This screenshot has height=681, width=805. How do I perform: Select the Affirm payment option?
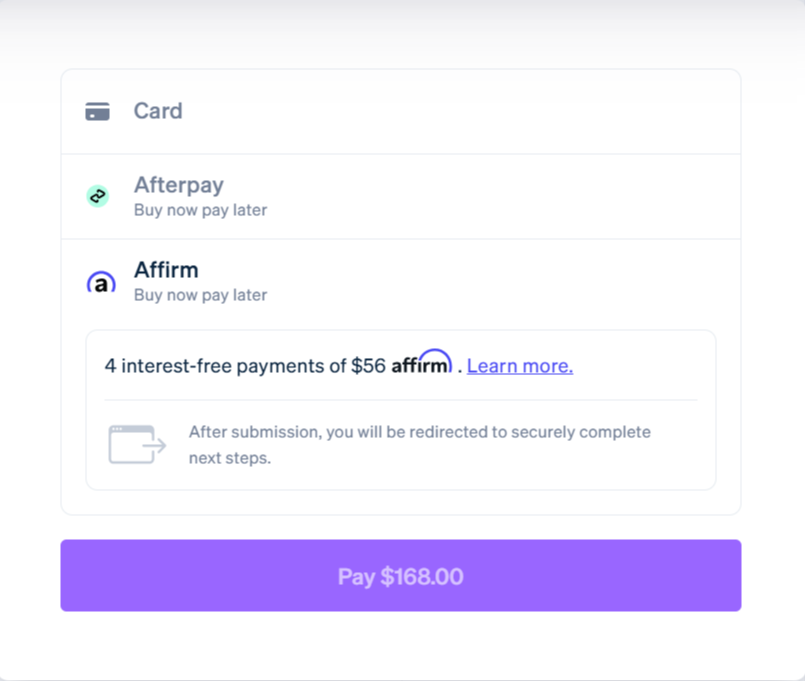point(400,282)
